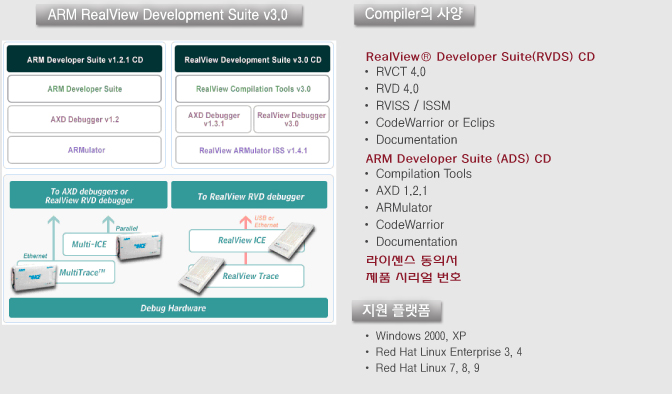Click the AXD Debugger v1.3.1 box
Screen dimensions: 672x394
(213, 119)
